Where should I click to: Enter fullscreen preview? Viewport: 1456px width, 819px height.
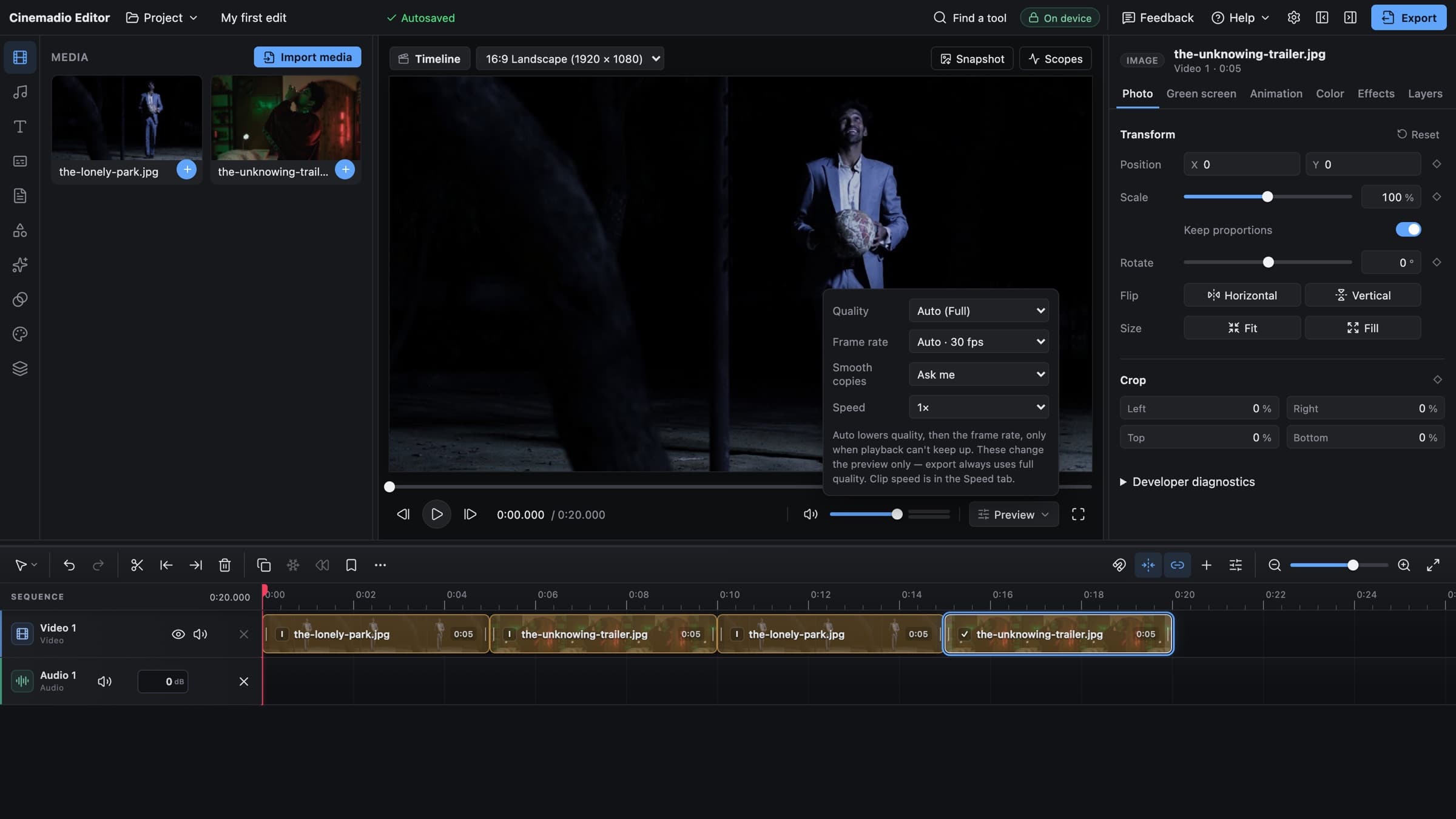click(1078, 514)
